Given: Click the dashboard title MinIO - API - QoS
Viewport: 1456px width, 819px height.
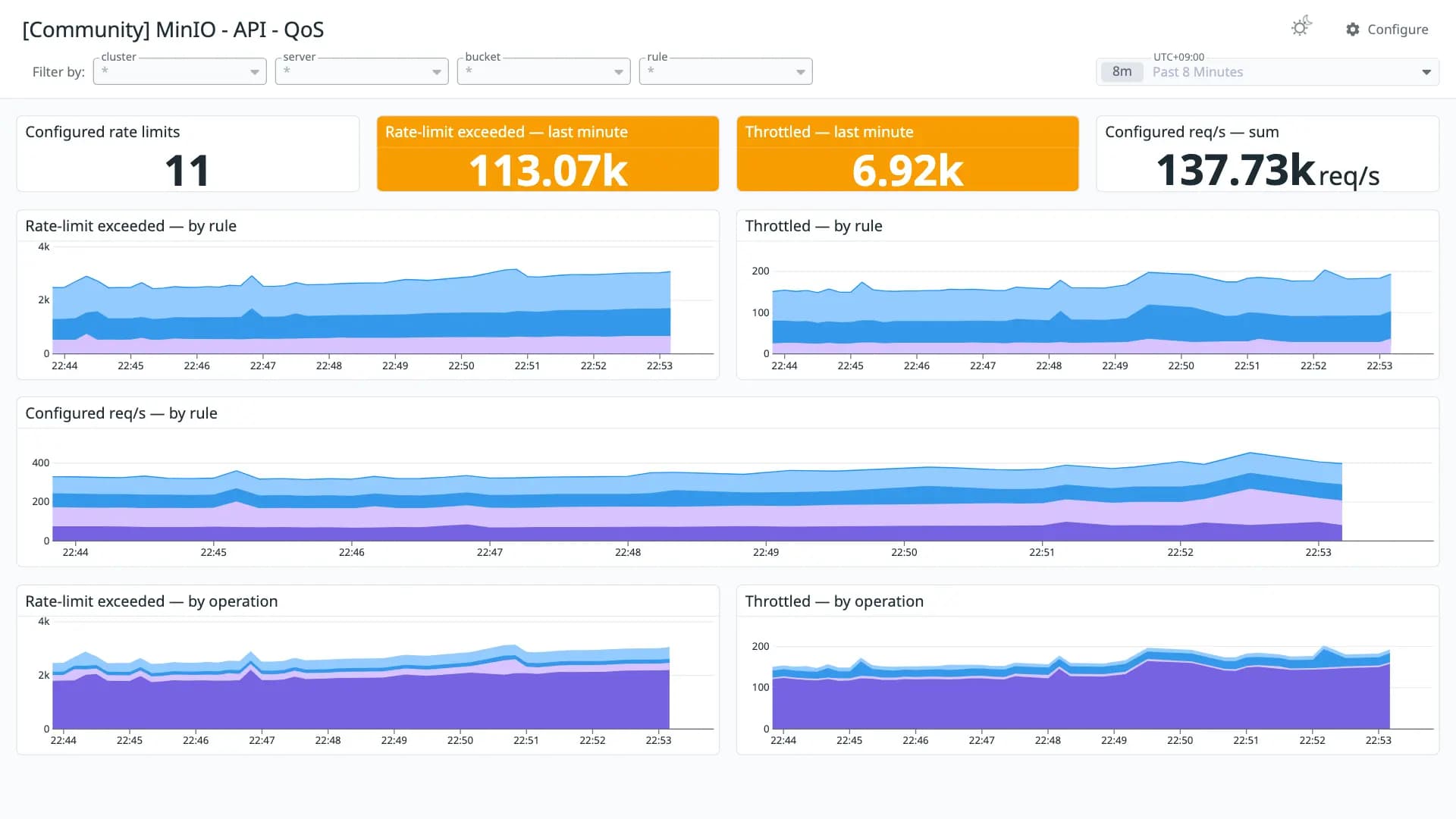Looking at the screenshot, I should (173, 30).
